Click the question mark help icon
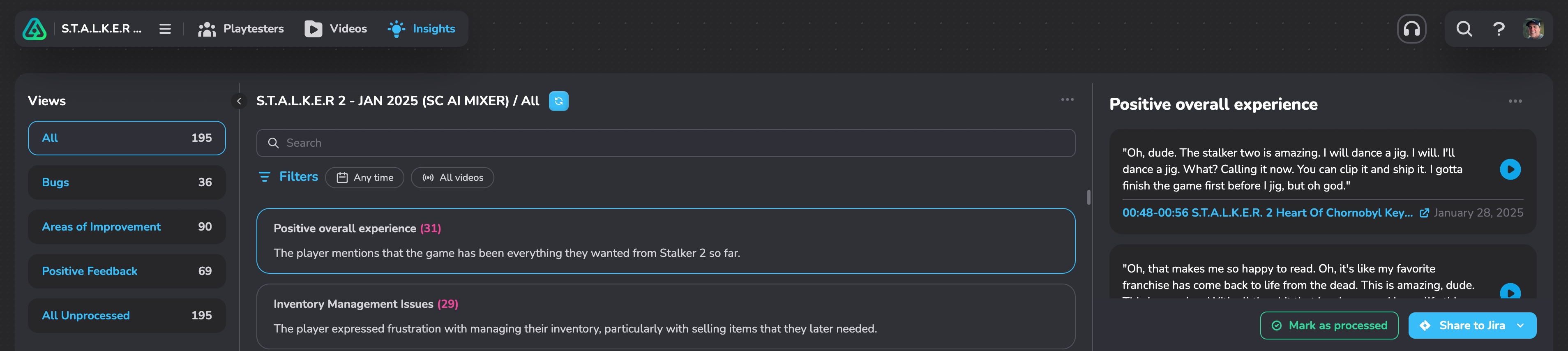Screen dimensions: 1568x351 [1499, 29]
